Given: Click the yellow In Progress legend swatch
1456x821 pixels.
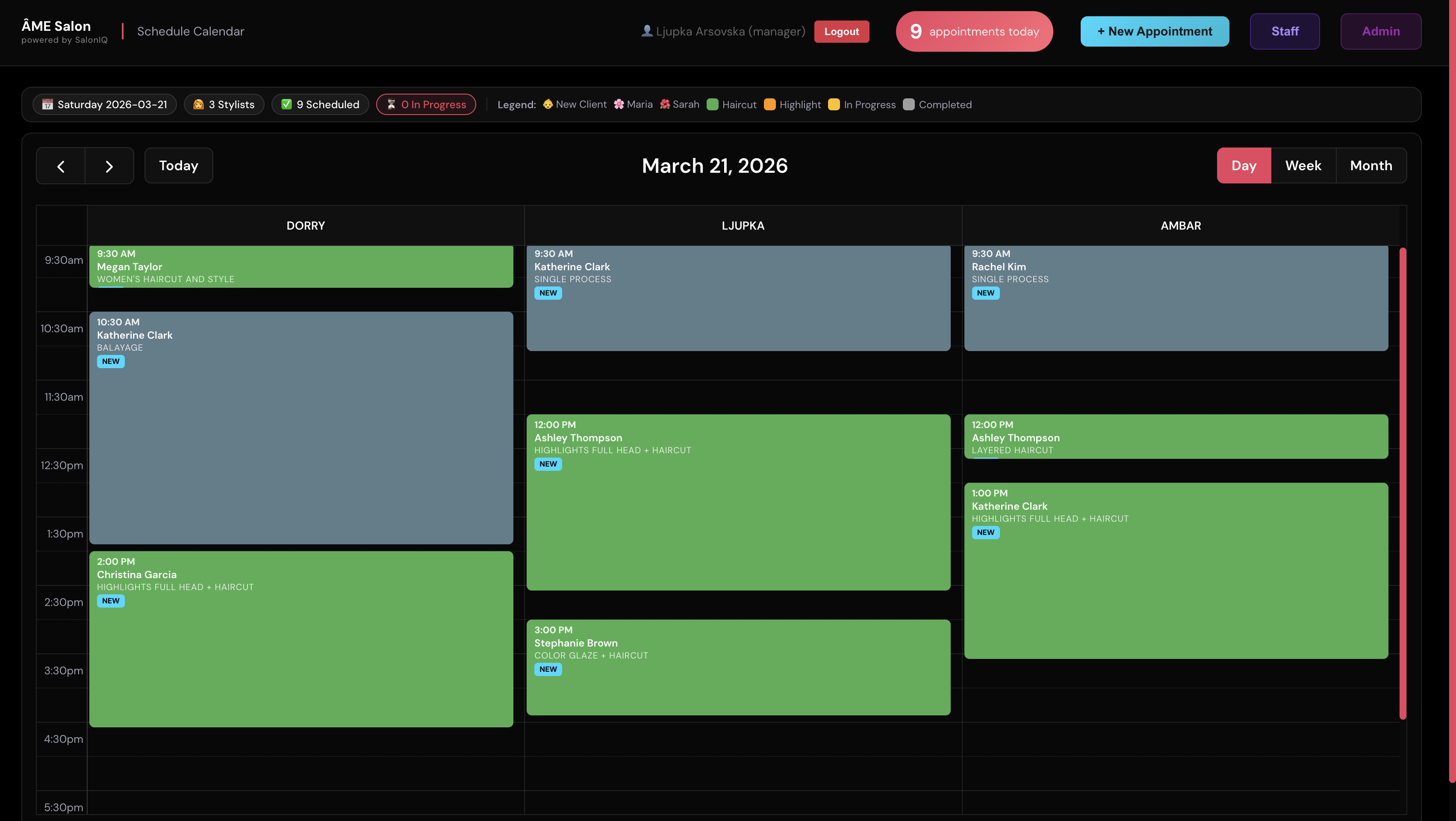Looking at the screenshot, I should (x=834, y=105).
